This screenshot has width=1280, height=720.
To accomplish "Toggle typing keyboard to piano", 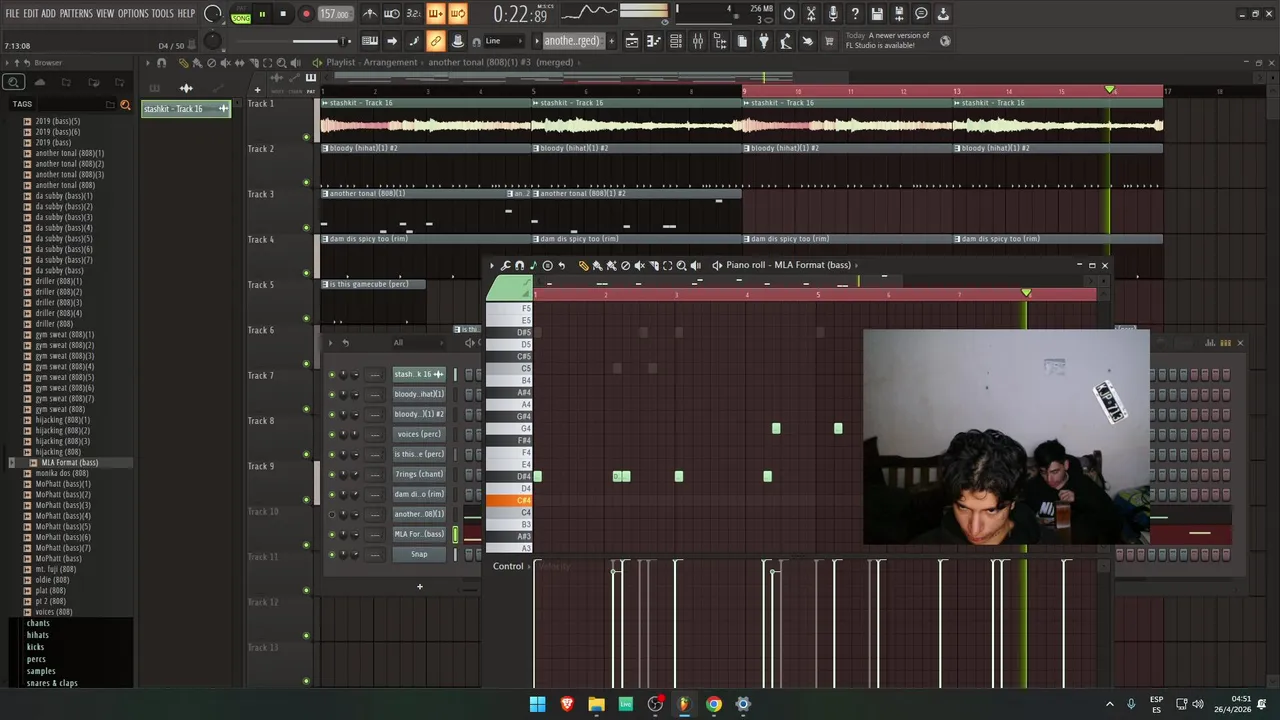I will click(370, 41).
